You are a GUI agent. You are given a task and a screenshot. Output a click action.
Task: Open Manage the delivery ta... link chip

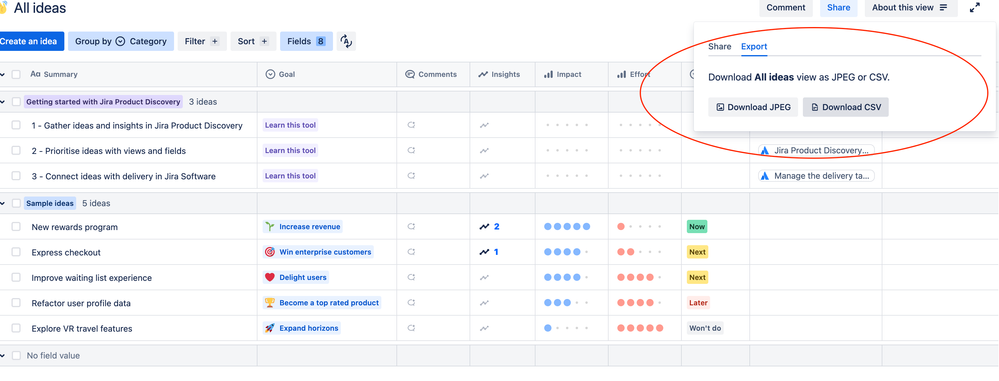(x=816, y=176)
